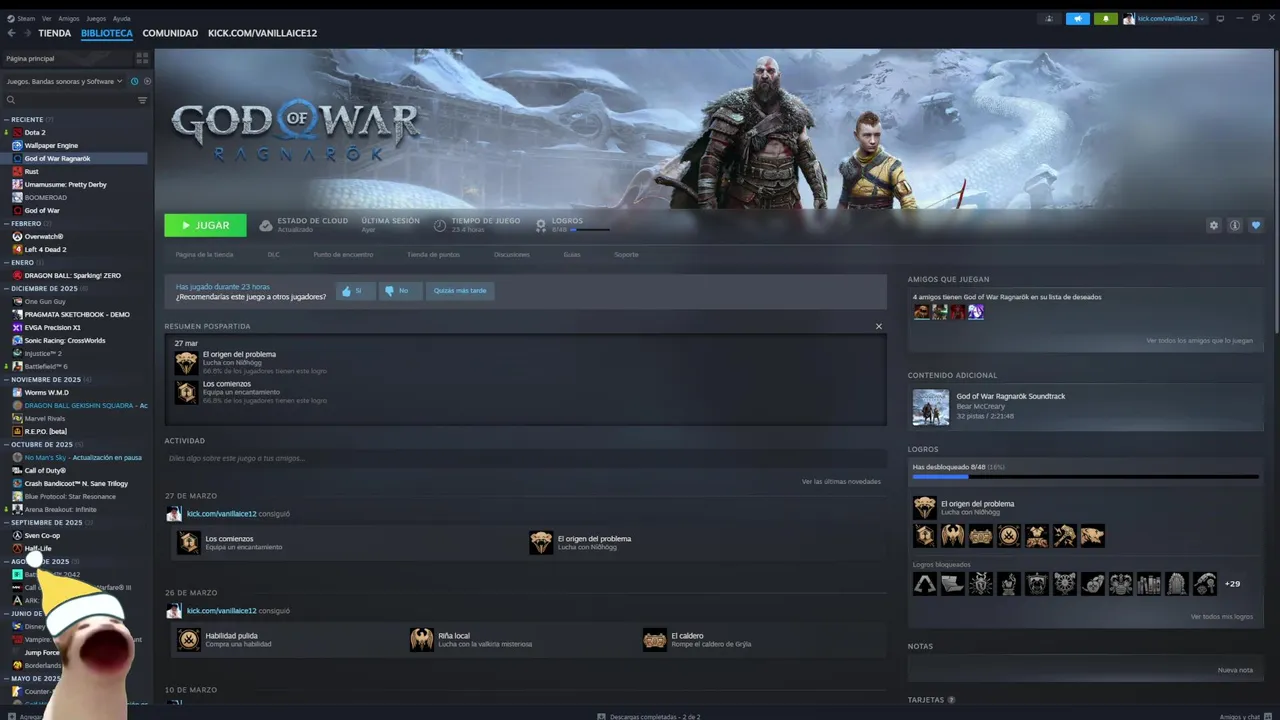Click the library search field
1280x720 pixels.
click(x=70, y=100)
